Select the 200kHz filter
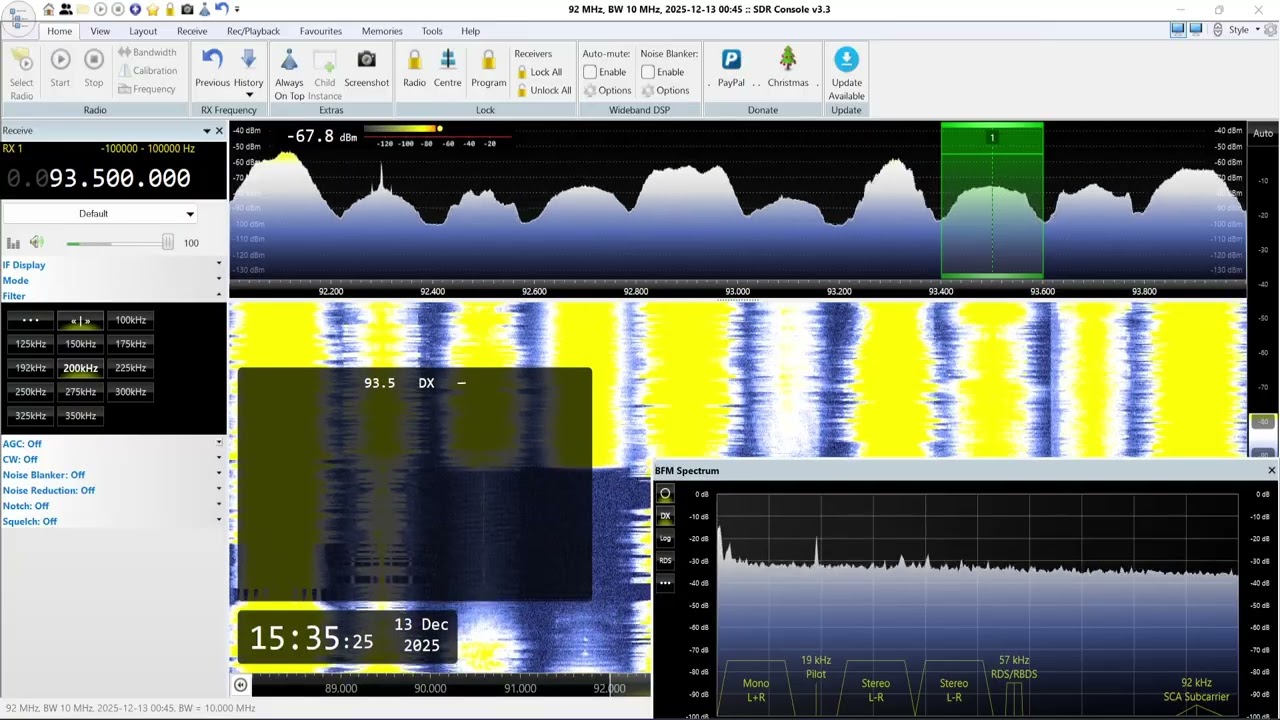Screen dimensions: 1280x720 pos(80,368)
